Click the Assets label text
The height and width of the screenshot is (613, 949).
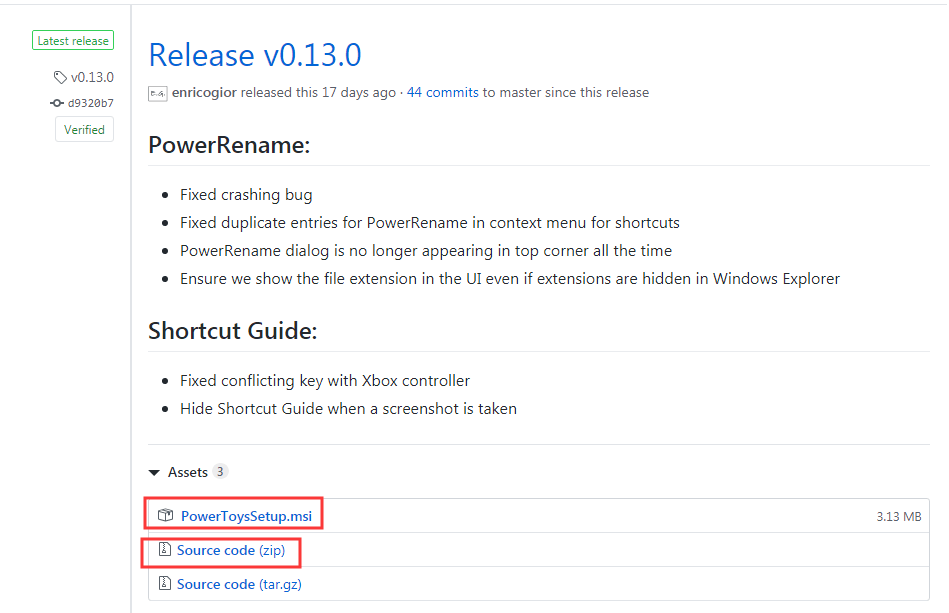click(x=188, y=472)
